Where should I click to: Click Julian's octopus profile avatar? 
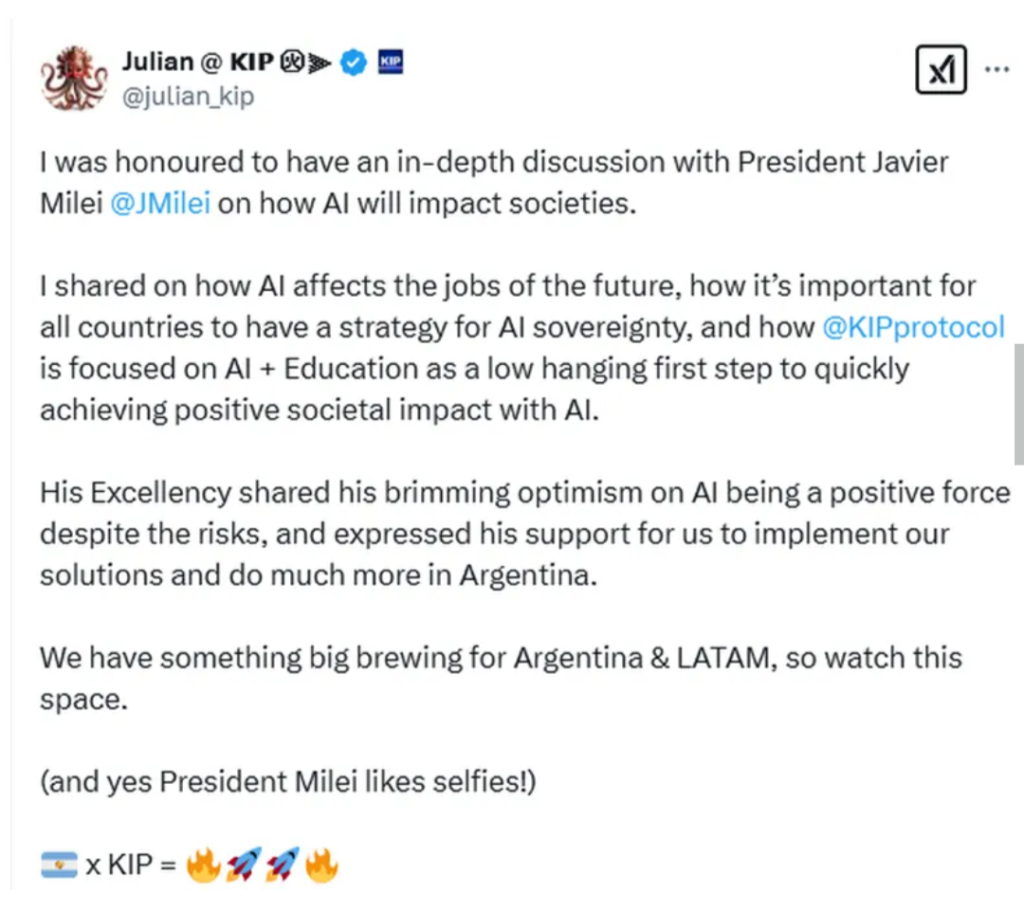click(74, 77)
